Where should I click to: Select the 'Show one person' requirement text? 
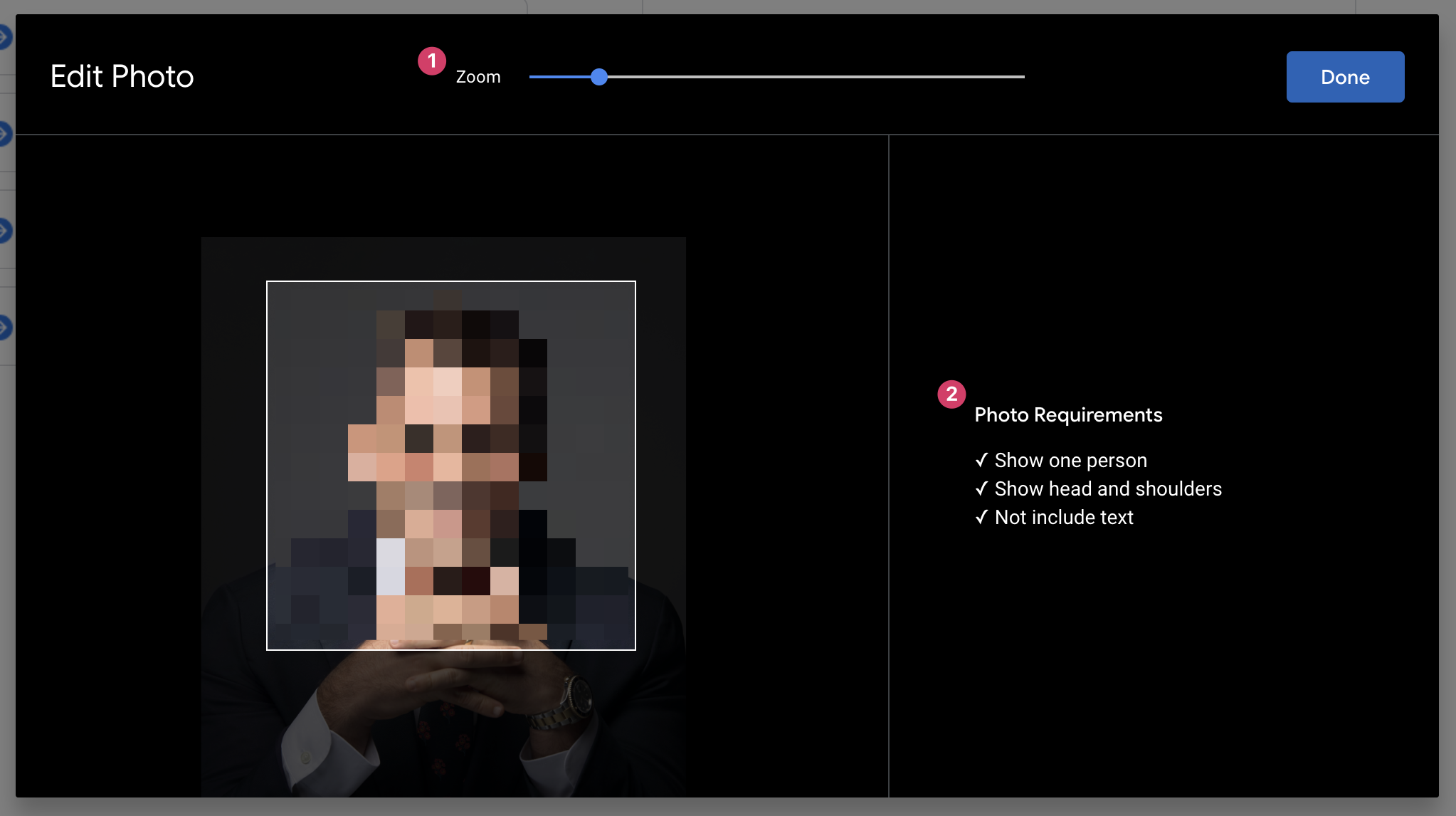click(x=1070, y=461)
